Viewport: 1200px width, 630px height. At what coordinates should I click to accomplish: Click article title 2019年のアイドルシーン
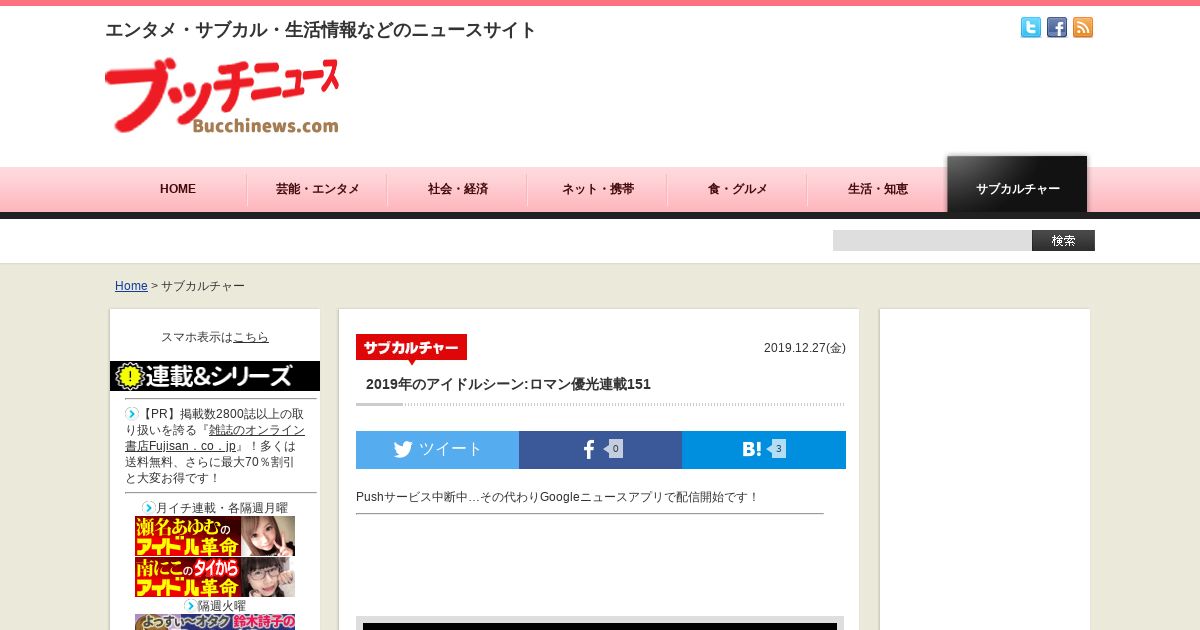(508, 384)
